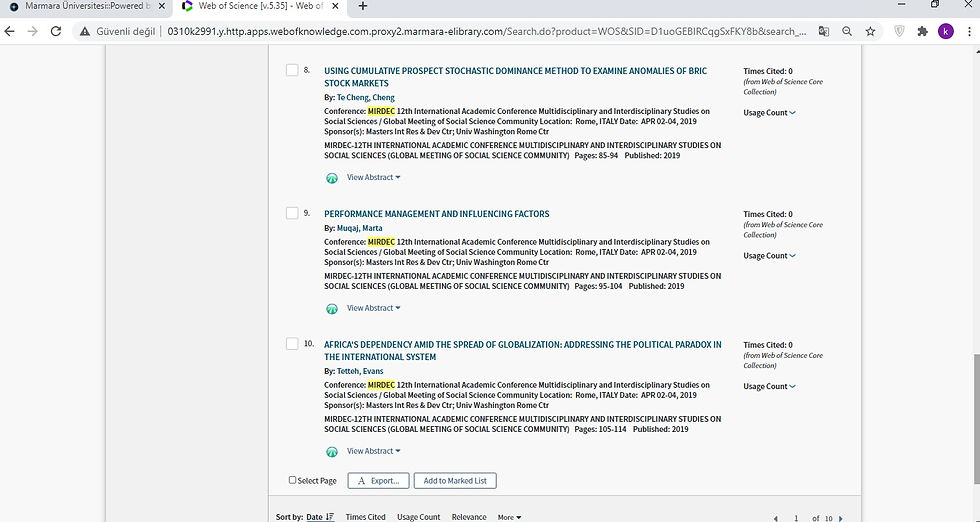Close the Marmara Üniversitesi tab
The image size is (980, 522).
(x=162, y=6)
